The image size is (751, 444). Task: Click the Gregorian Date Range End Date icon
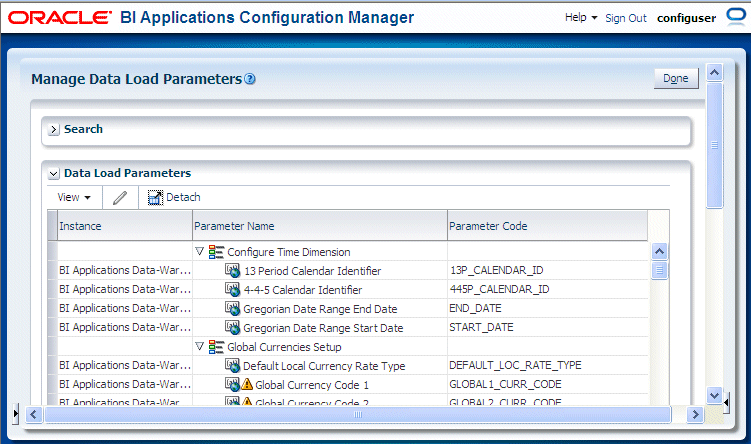click(x=232, y=308)
